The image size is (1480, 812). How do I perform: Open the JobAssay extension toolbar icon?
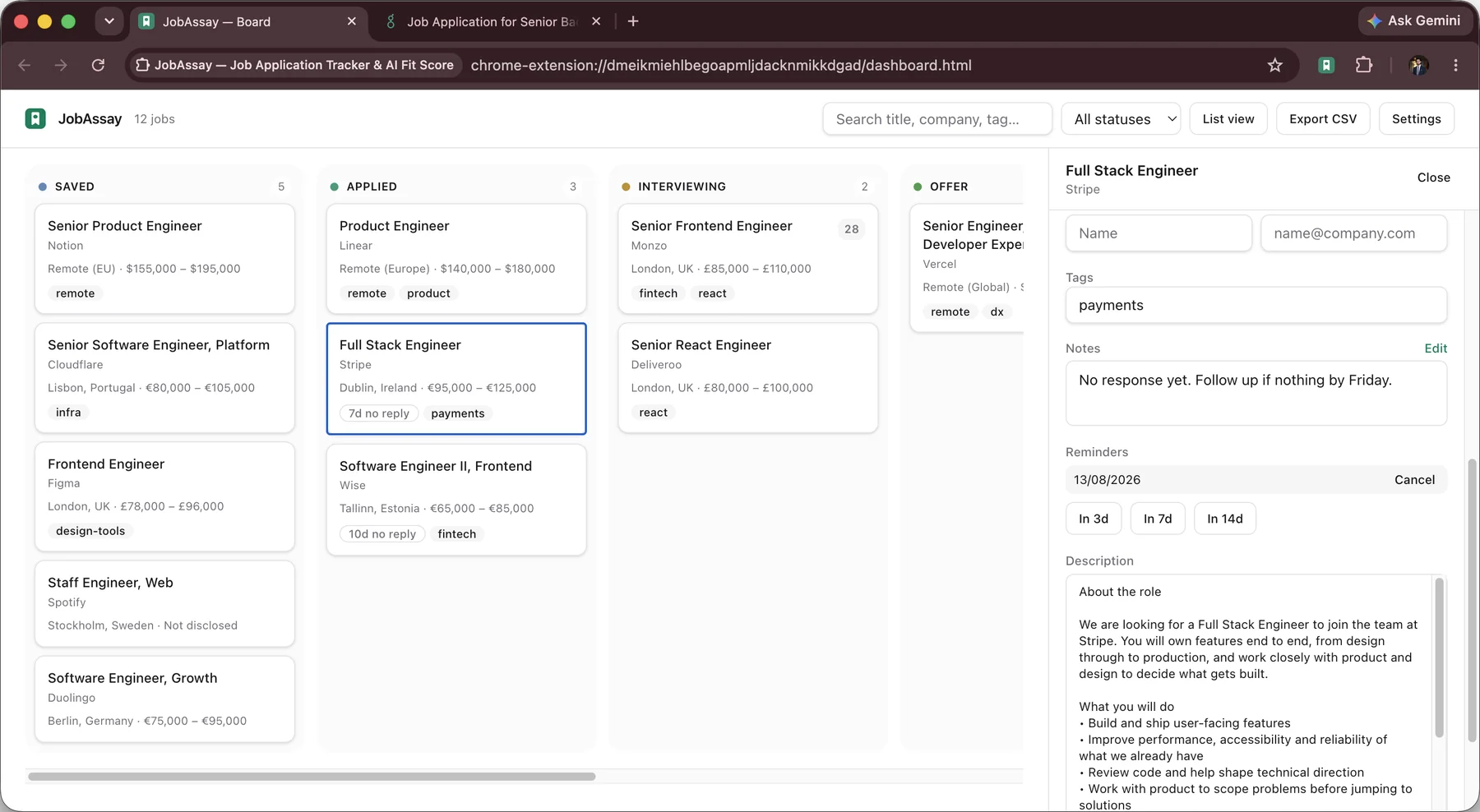1326,65
